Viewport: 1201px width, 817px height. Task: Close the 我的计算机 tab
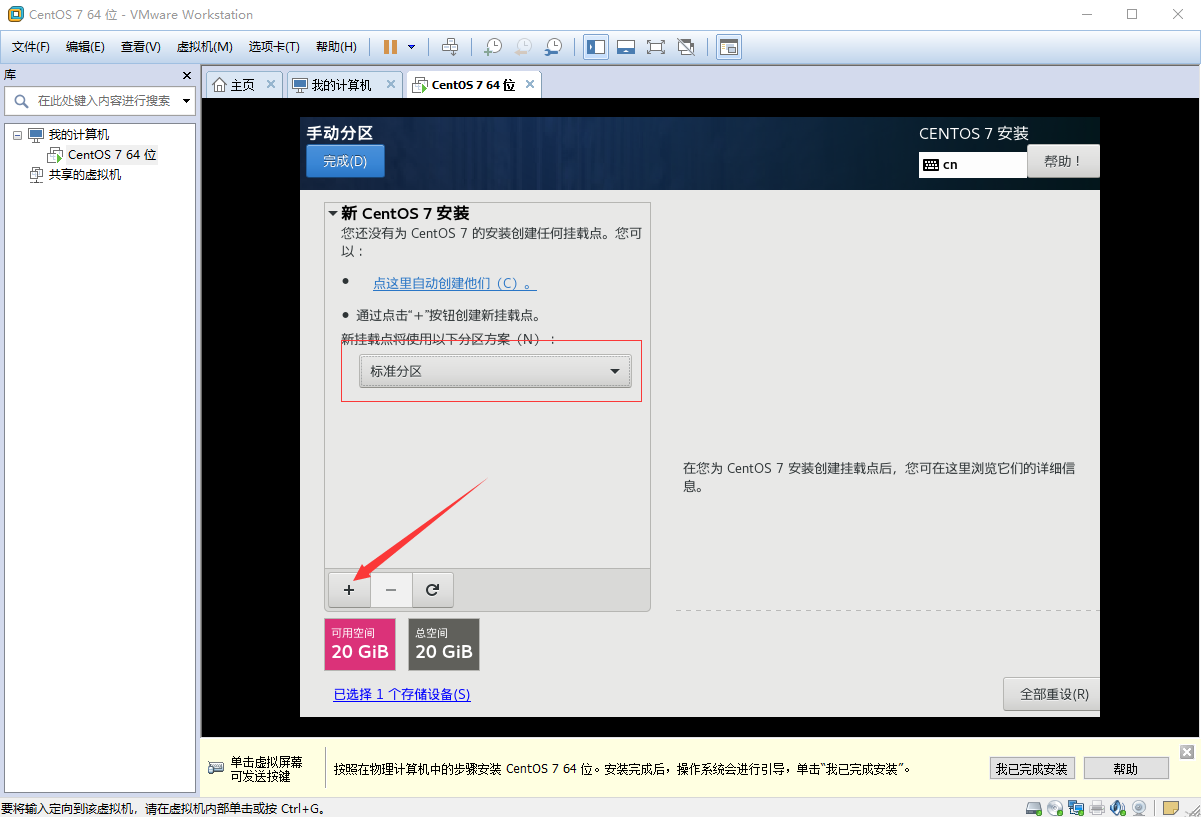[x=391, y=85]
